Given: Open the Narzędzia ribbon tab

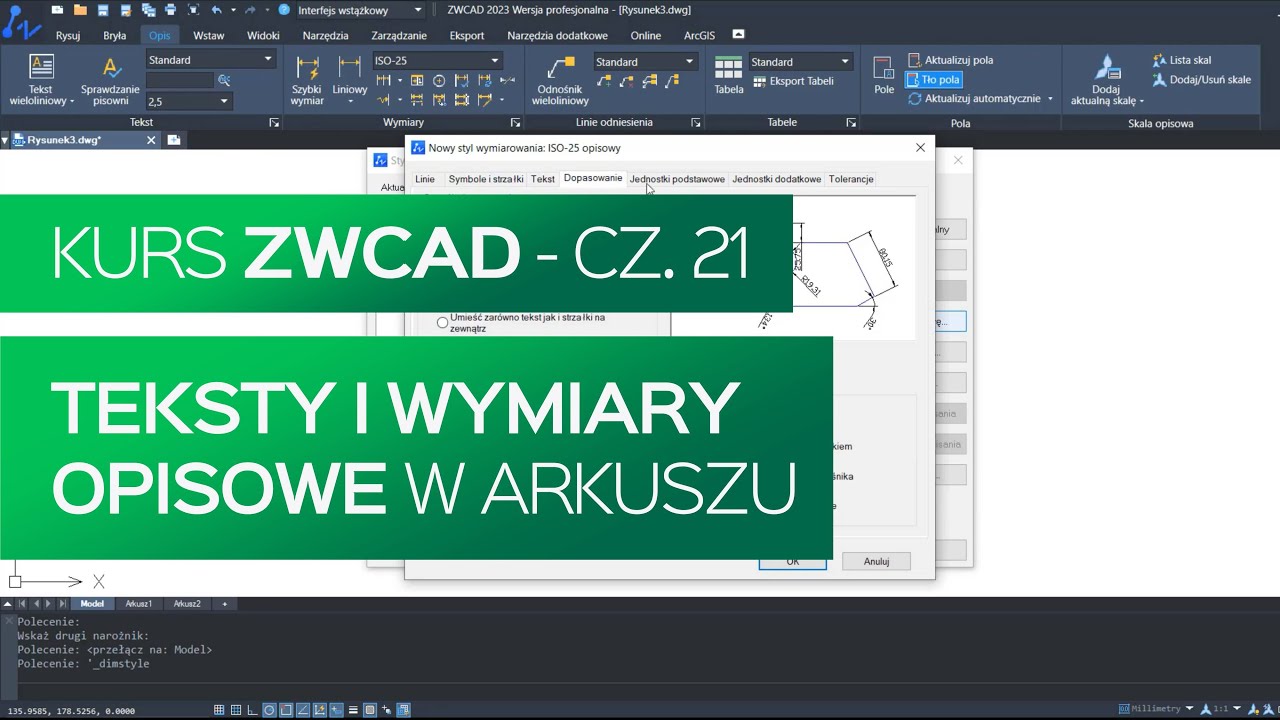Looking at the screenshot, I should click(325, 35).
